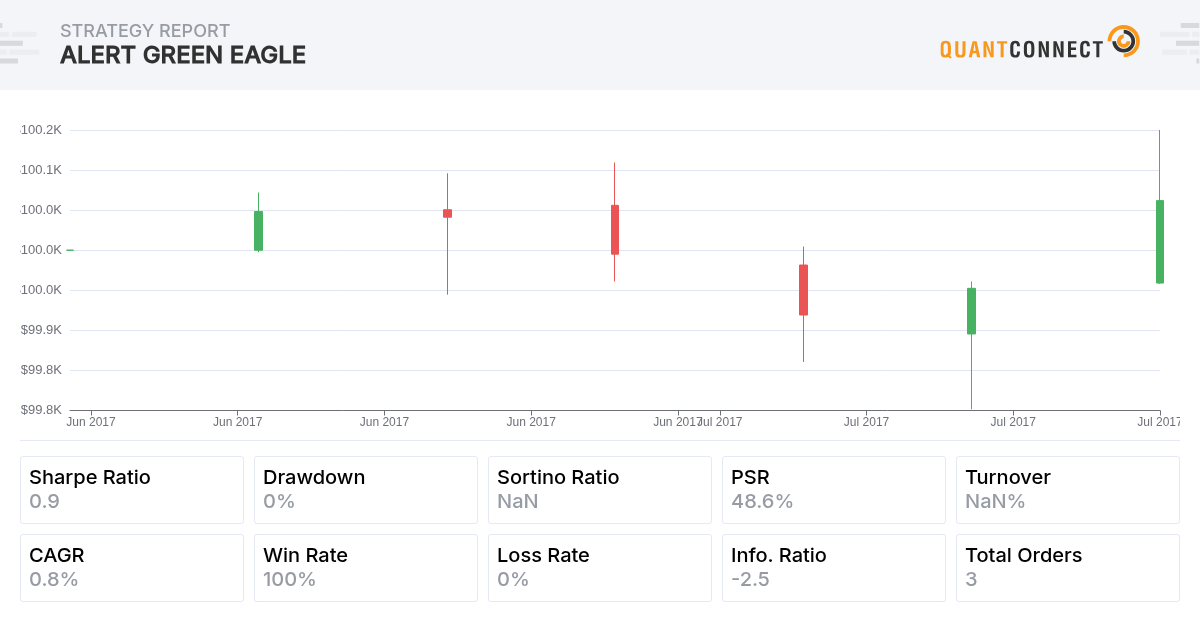Select the Sortino Ratio label

coord(558,477)
